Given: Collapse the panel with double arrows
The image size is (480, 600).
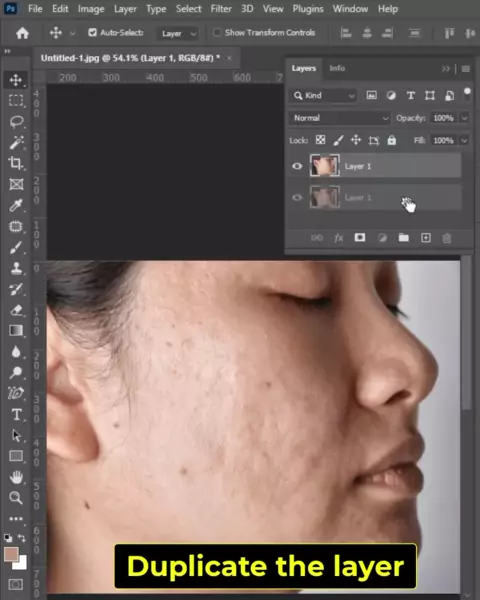Looking at the screenshot, I should [x=446, y=69].
